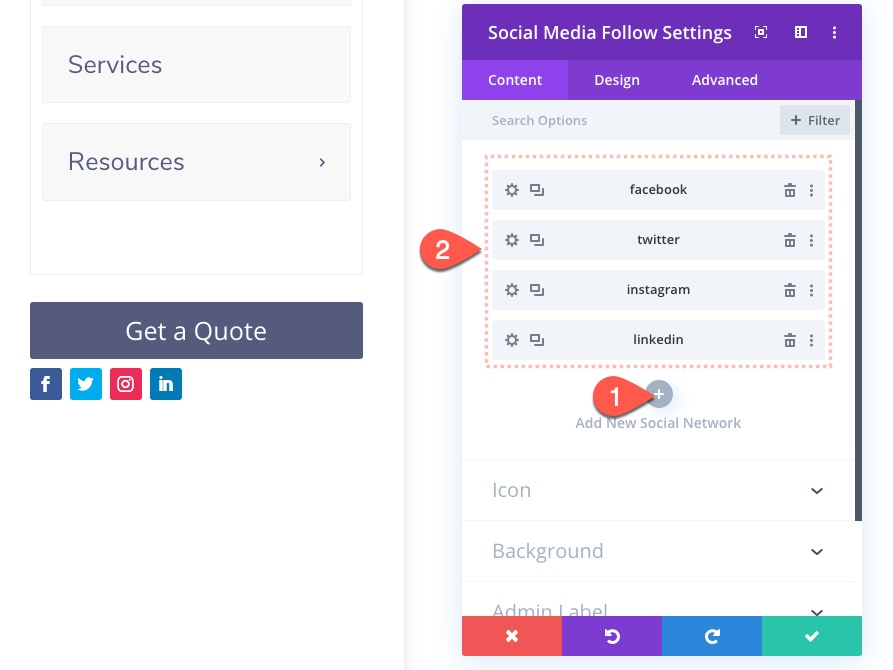893x670 pixels.
Task: Click the plus to add new social network
Action: tap(658, 394)
